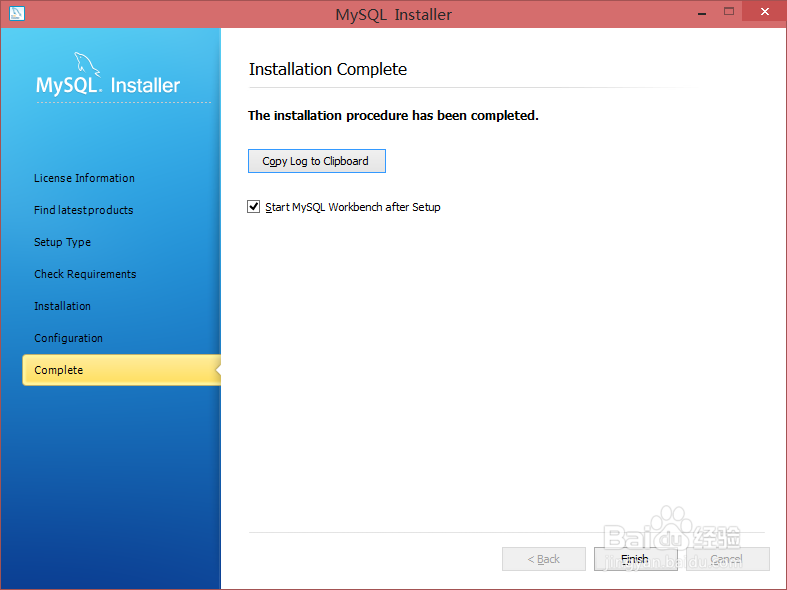The image size is (787, 590).
Task: Select Check Requirements step
Action: pos(85,274)
